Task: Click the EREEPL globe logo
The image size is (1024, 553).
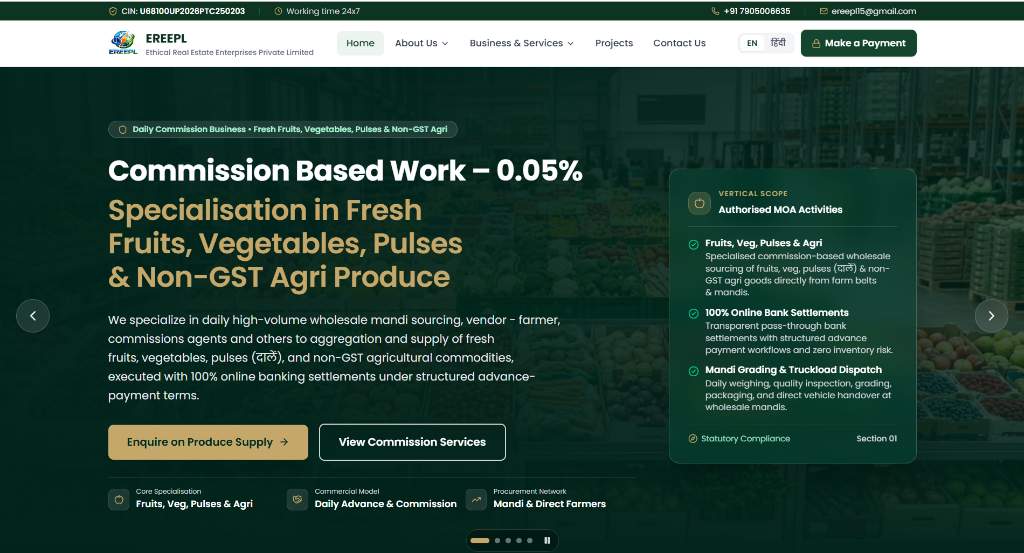Action: point(123,43)
